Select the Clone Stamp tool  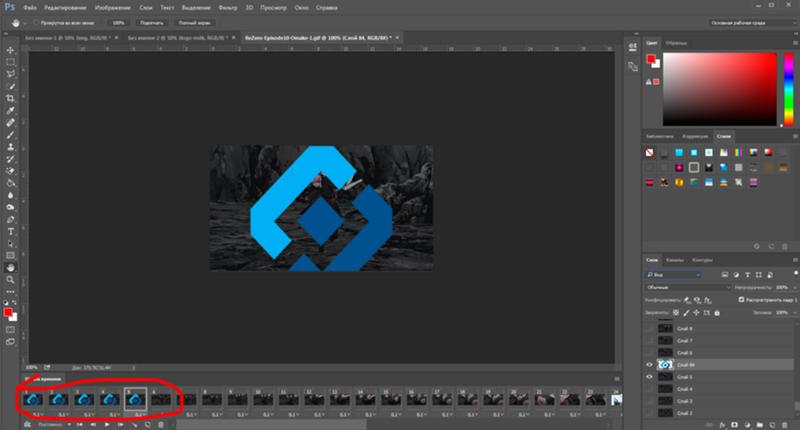click(10, 147)
